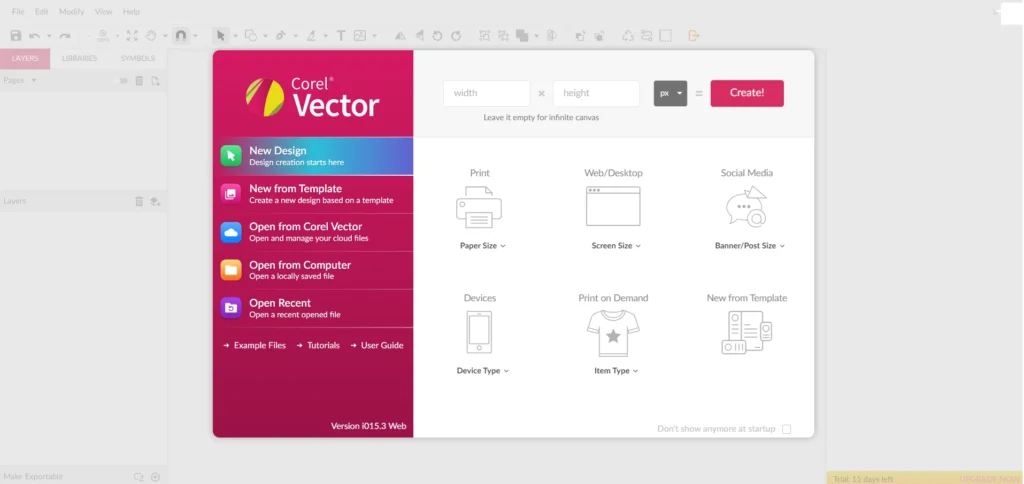Click the rotate counter-clockwise icon
Viewport: 1024px width, 484px height.
click(438, 36)
